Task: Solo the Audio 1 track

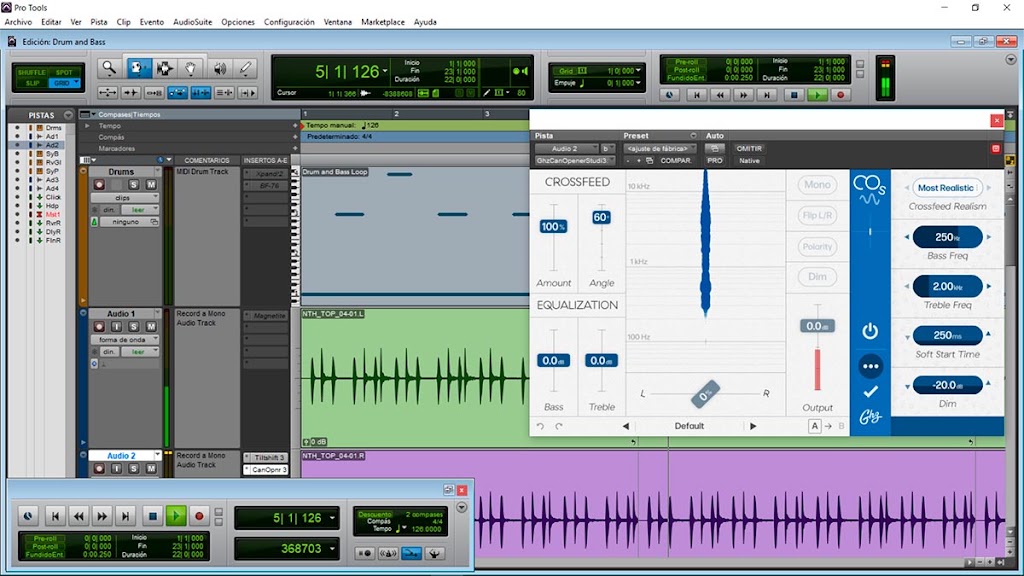Action: (x=134, y=327)
